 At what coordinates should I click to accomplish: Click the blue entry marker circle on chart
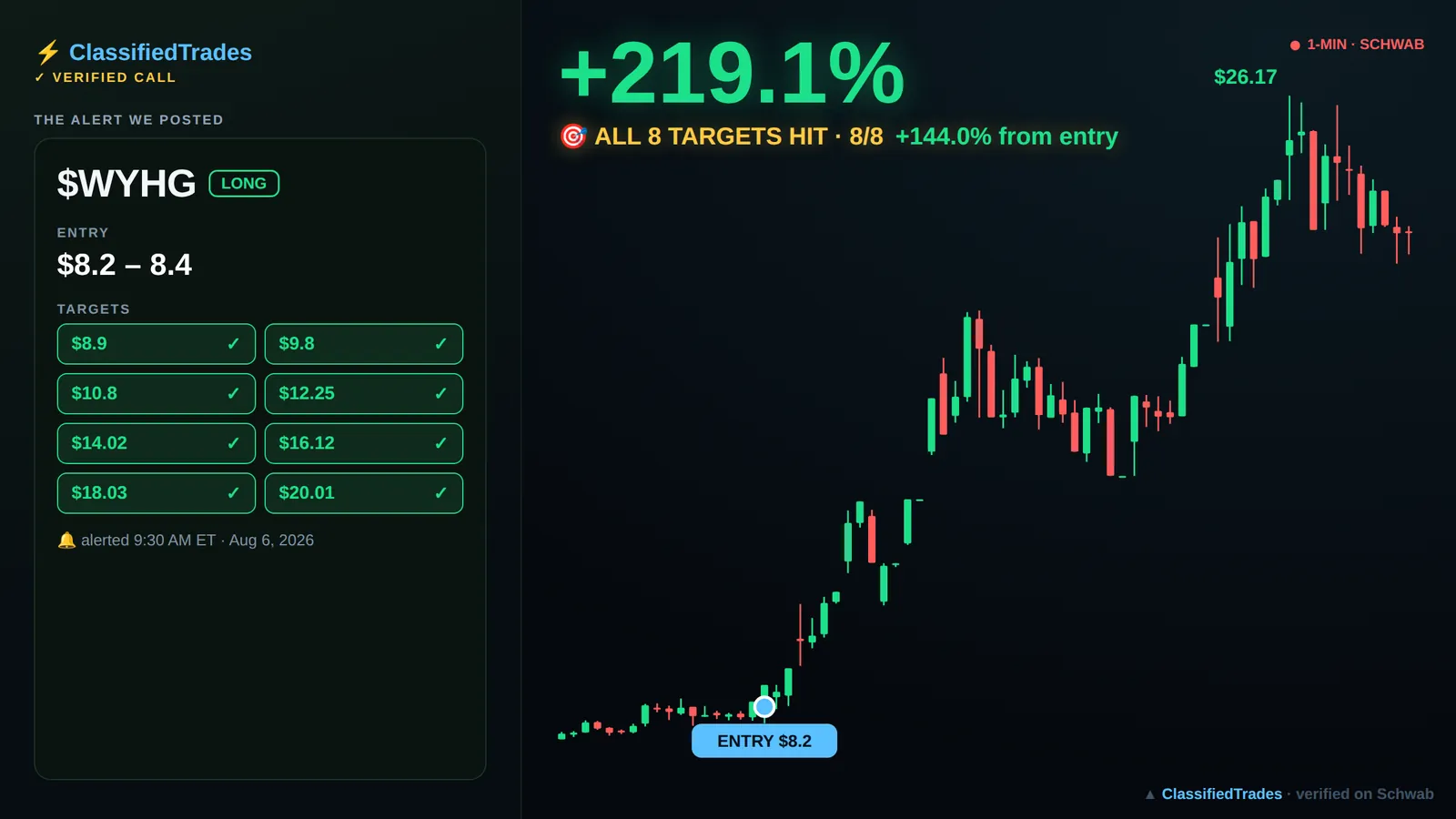tap(764, 706)
